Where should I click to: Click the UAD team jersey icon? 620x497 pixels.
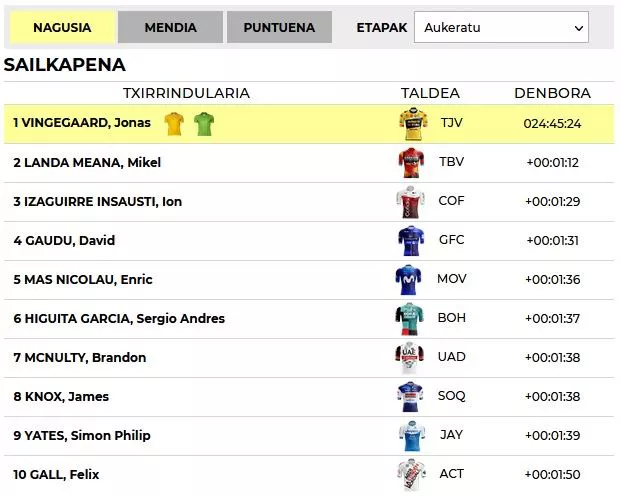[410, 358]
